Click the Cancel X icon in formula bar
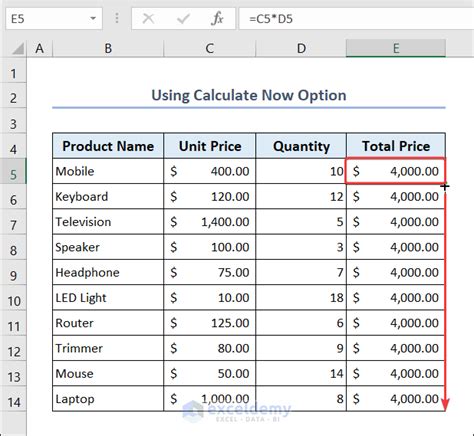The image size is (474, 436). (148, 19)
